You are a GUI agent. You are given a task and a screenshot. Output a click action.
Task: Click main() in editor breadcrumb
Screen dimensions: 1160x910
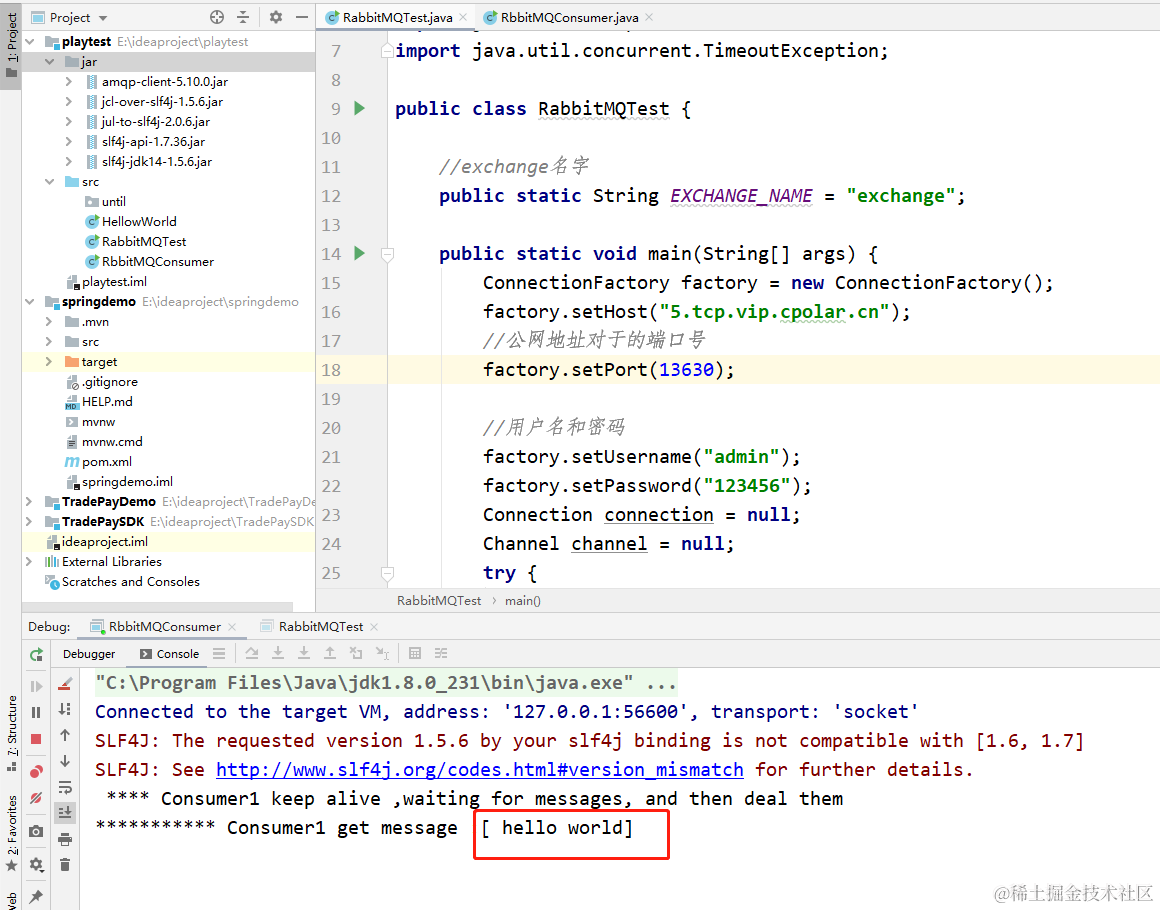point(522,601)
